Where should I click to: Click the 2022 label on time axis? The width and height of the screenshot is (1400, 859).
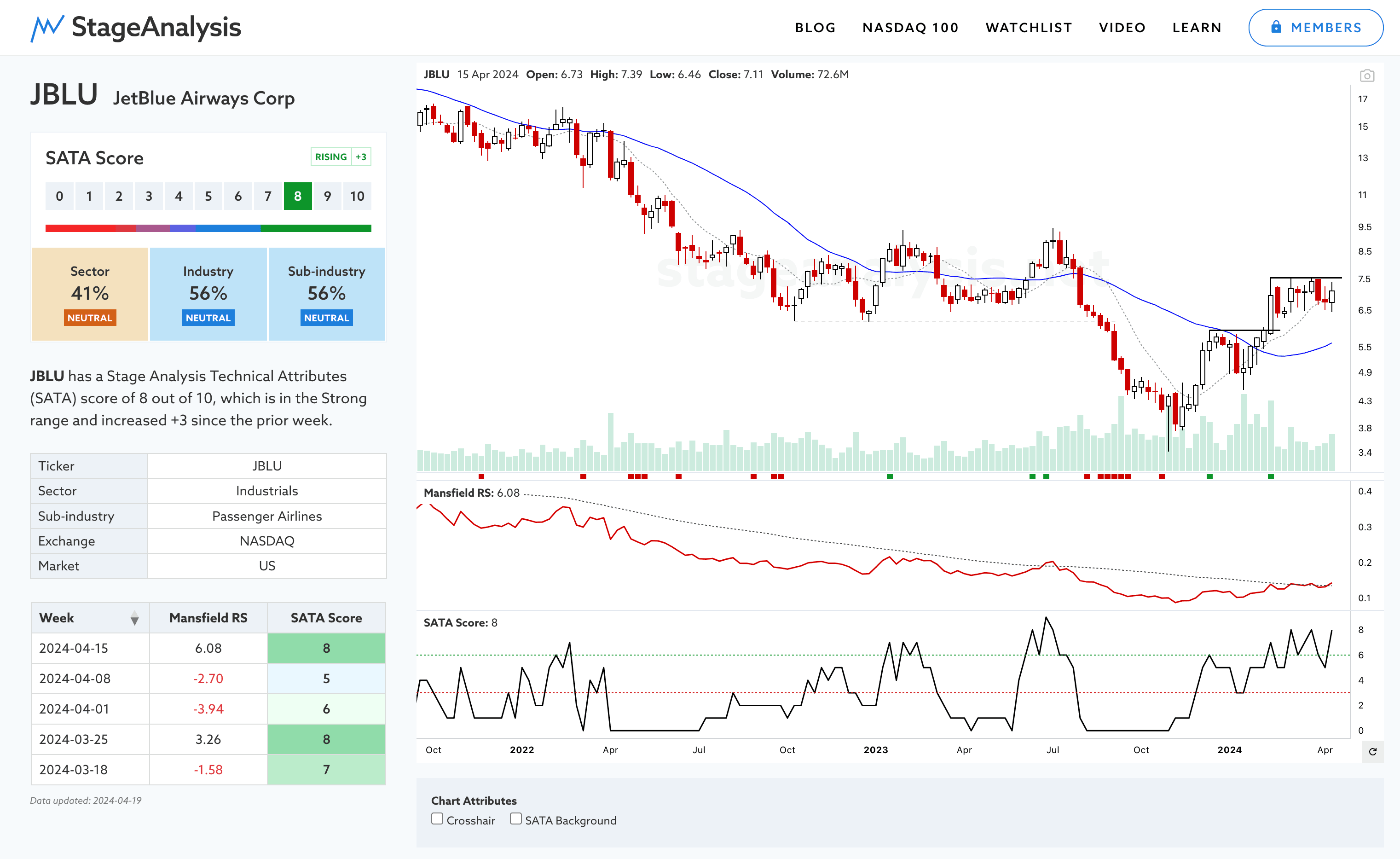tap(521, 750)
